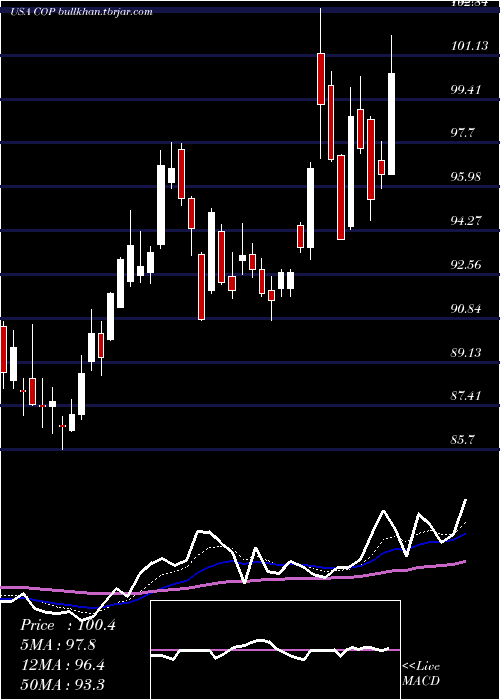
Task: Click the 99.41 price axis label
Action: (466, 90)
